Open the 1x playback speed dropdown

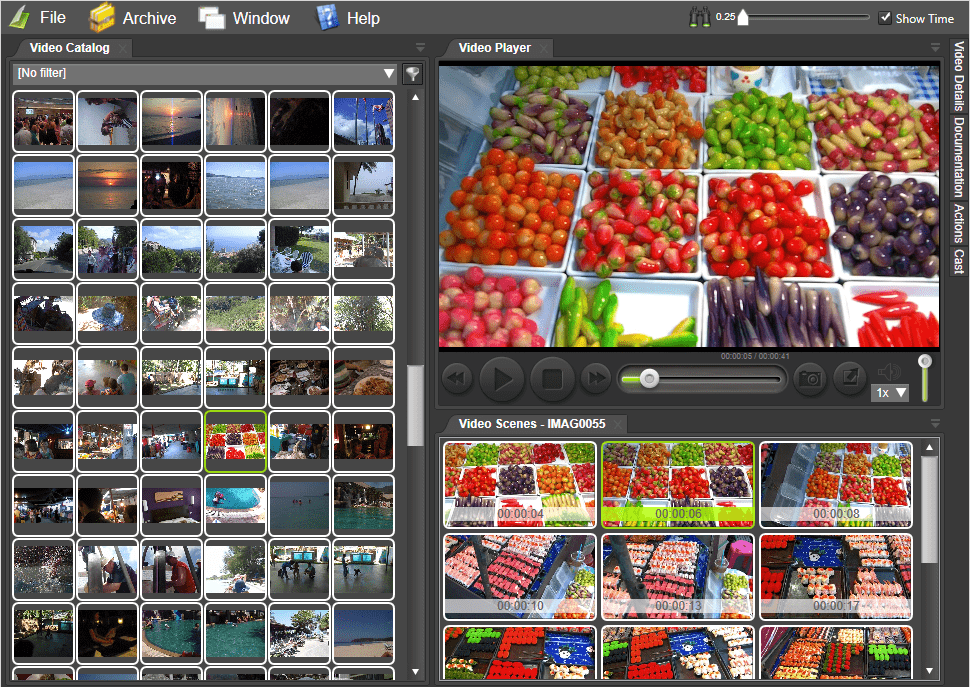click(889, 393)
